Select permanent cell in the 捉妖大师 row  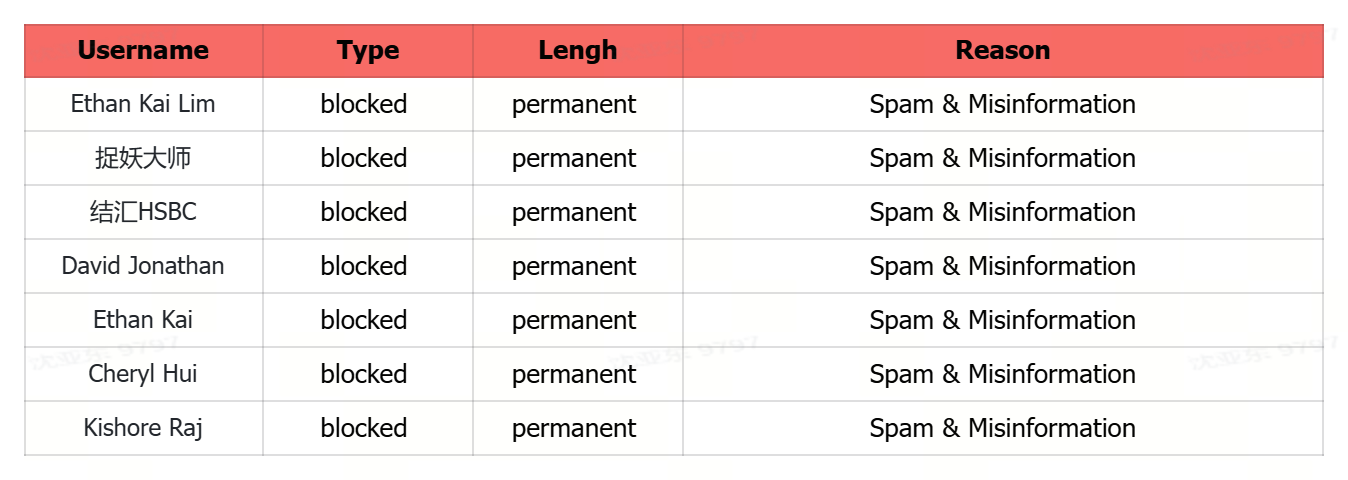tap(574, 158)
